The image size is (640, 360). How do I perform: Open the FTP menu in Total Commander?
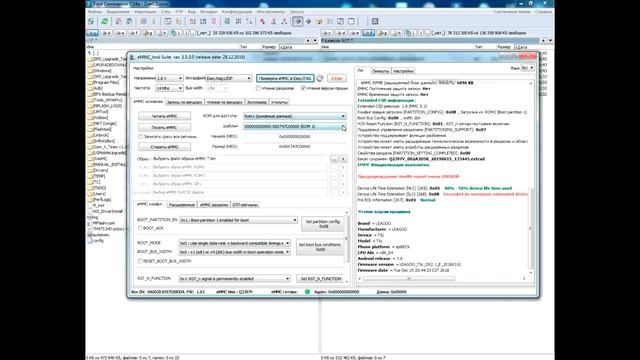tap(179, 12)
